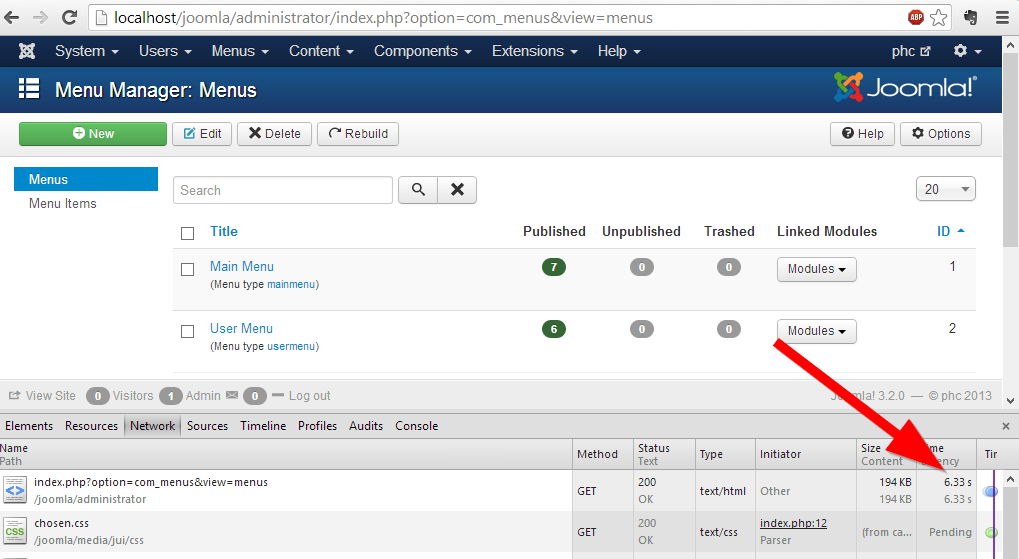The image size is (1019, 559).
Task: Expand the Modules dropdown for User Menu
Action: [x=816, y=331]
